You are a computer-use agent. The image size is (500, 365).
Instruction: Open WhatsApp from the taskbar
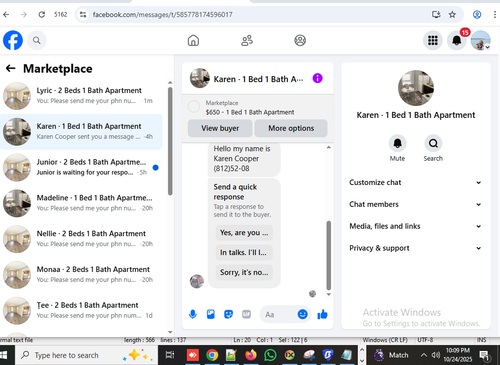[270, 355]
